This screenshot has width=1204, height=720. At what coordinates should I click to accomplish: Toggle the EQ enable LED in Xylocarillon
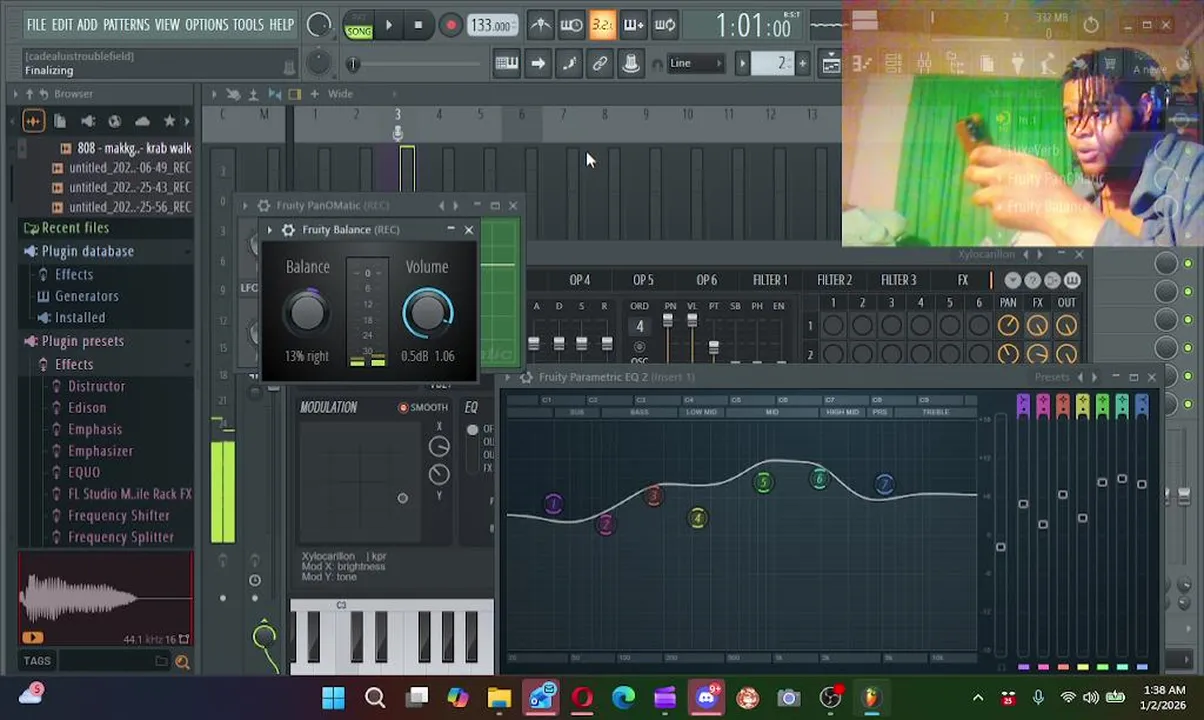[472, 430]
